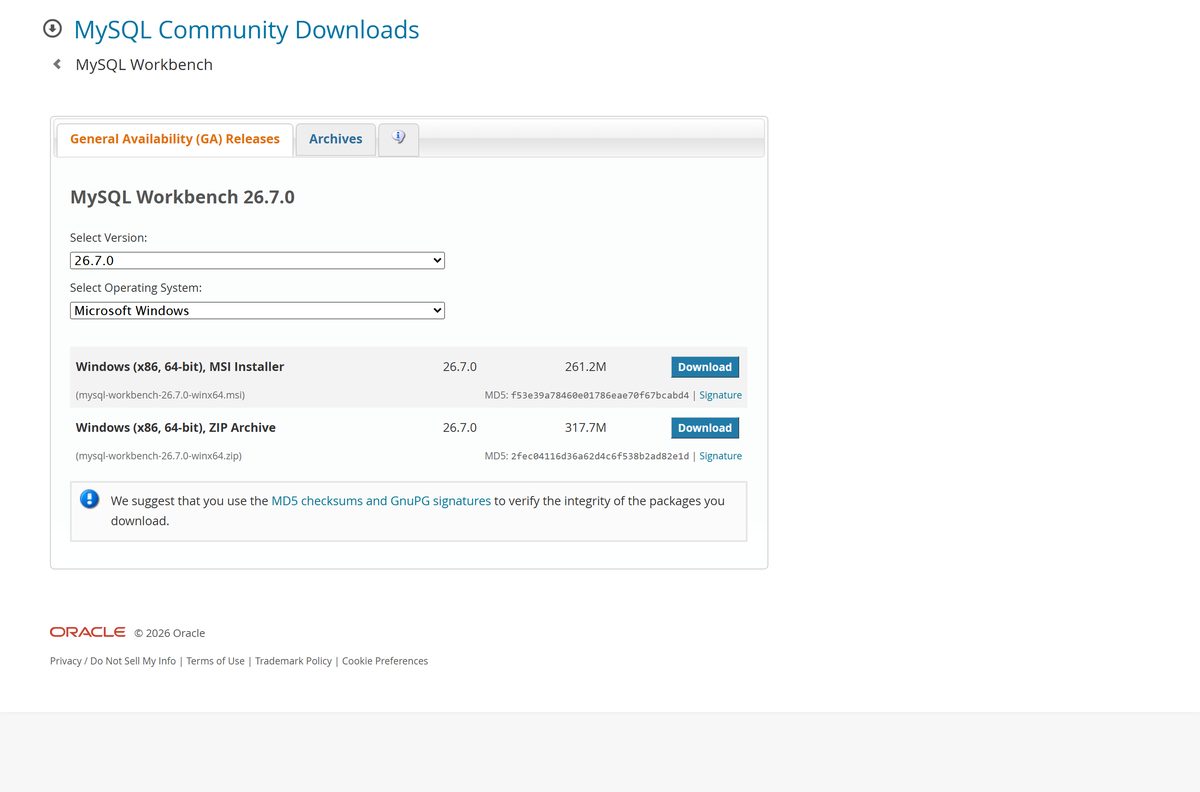Click the © 2026 Oracle copyright text

[170, 633]
